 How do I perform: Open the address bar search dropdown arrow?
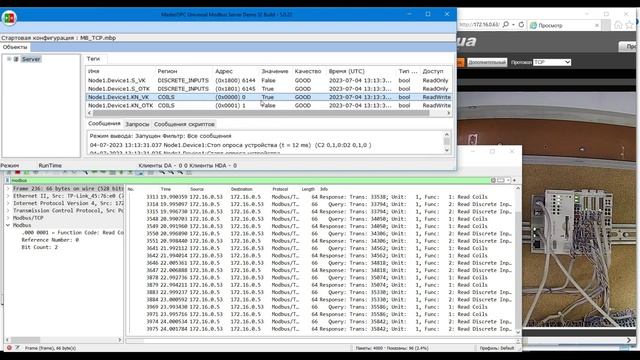513,25
